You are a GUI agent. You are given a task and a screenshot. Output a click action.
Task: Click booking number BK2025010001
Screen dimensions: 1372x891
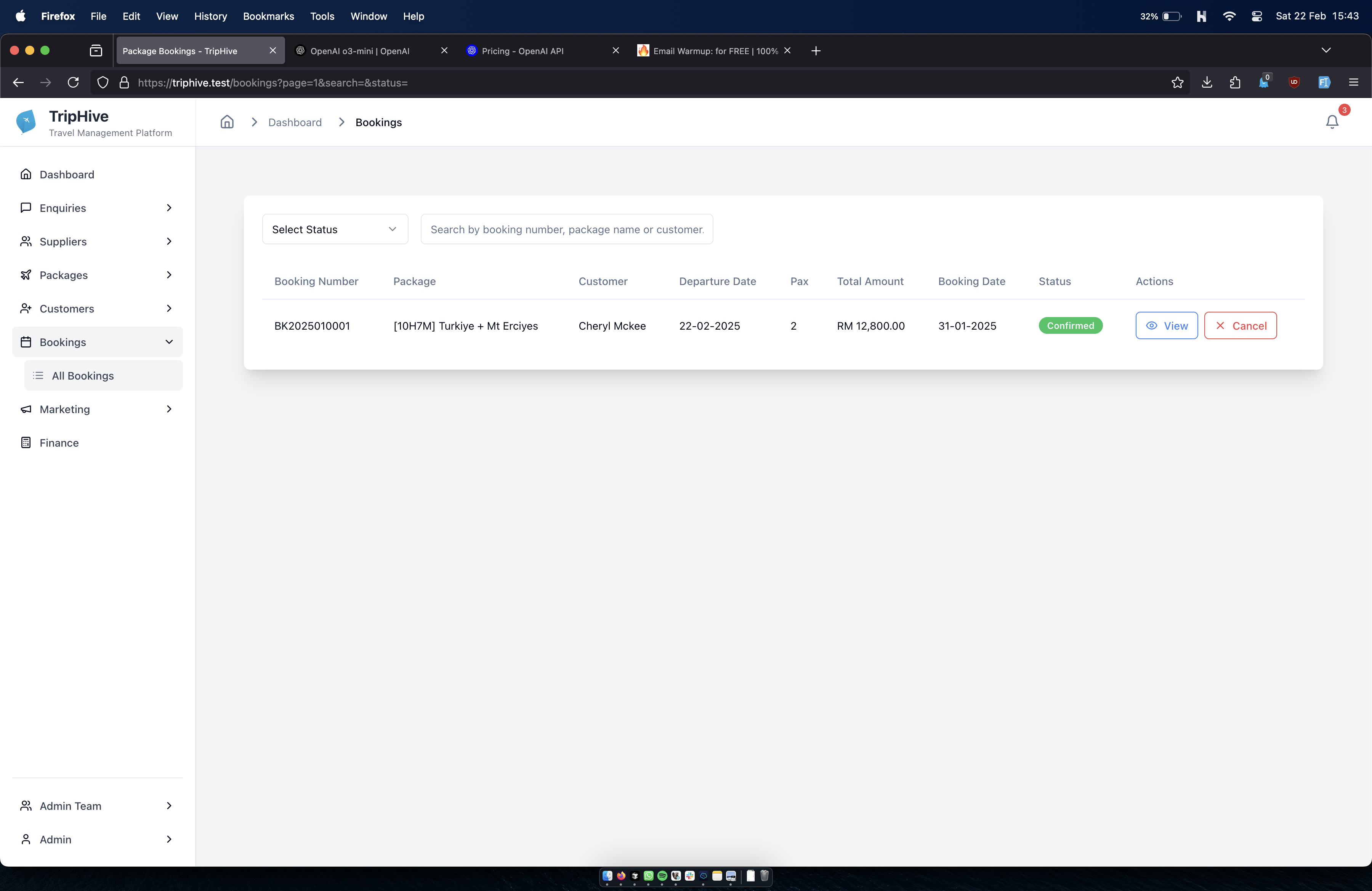pyautogui.click(x=312, y=325)
